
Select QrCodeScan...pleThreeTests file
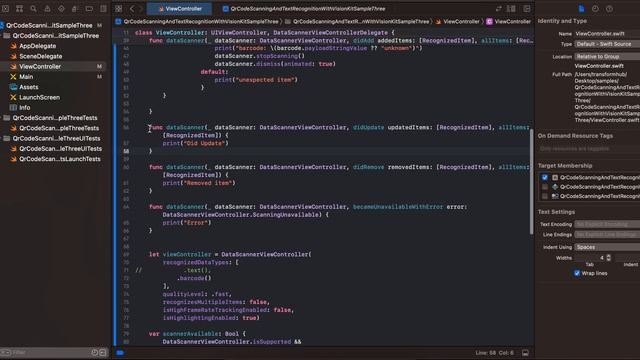(x=59, y=128)
